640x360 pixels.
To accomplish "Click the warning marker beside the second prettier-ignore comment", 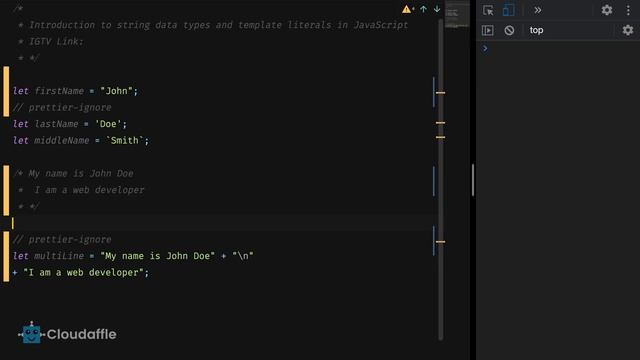I will tap(440, 242).
